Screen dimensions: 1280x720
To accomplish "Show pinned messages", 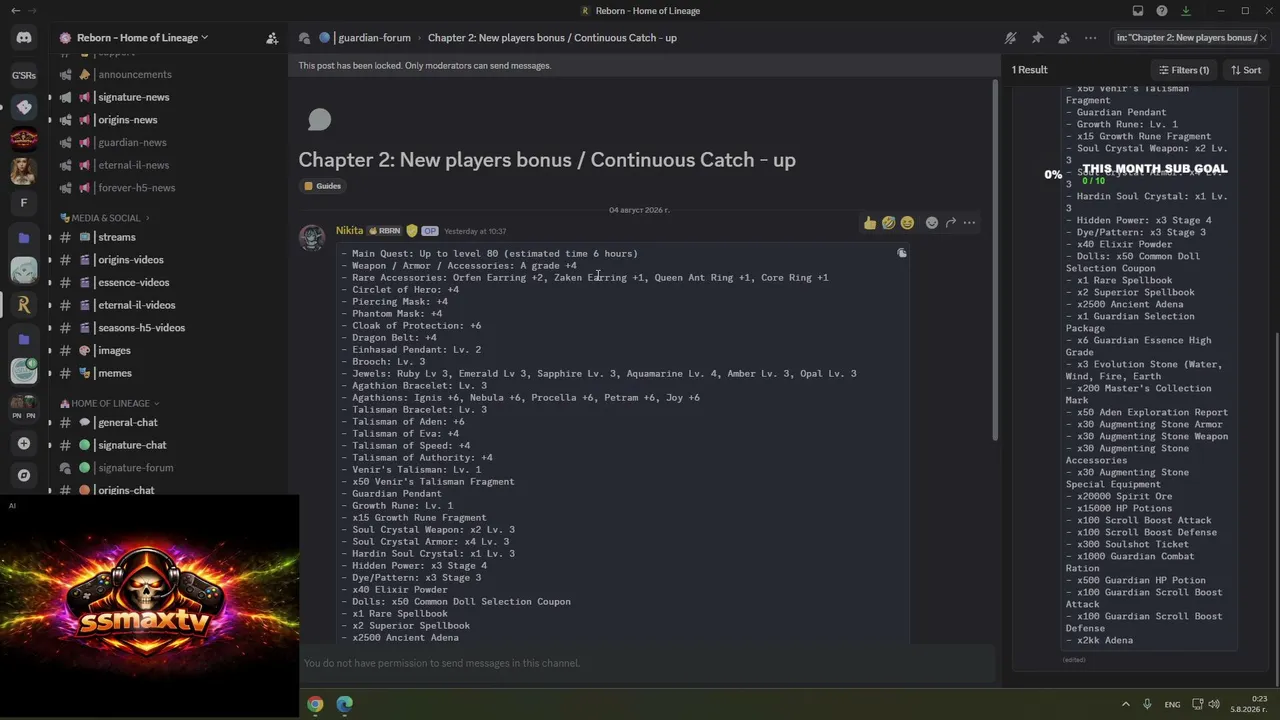I will coord(1037,38).
